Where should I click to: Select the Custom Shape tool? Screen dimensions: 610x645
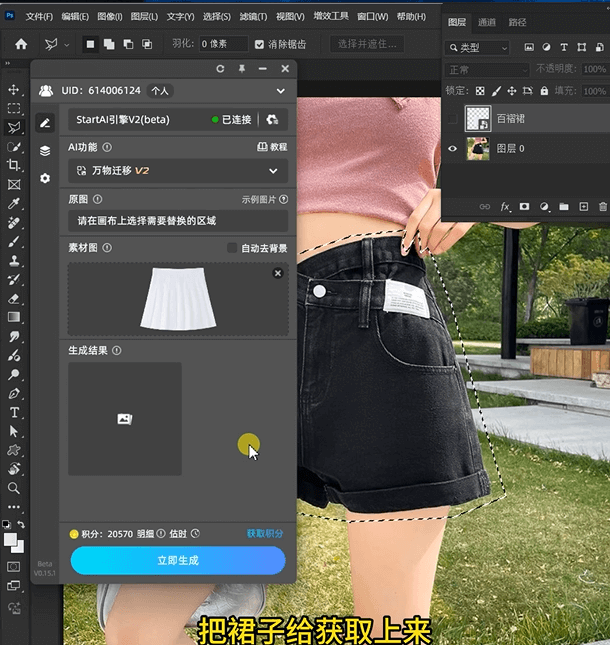tap(14, 450)
